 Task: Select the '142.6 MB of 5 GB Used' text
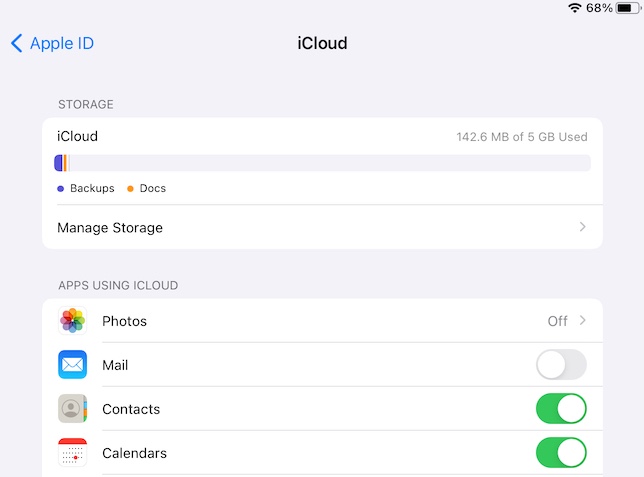tap(522, 137)
